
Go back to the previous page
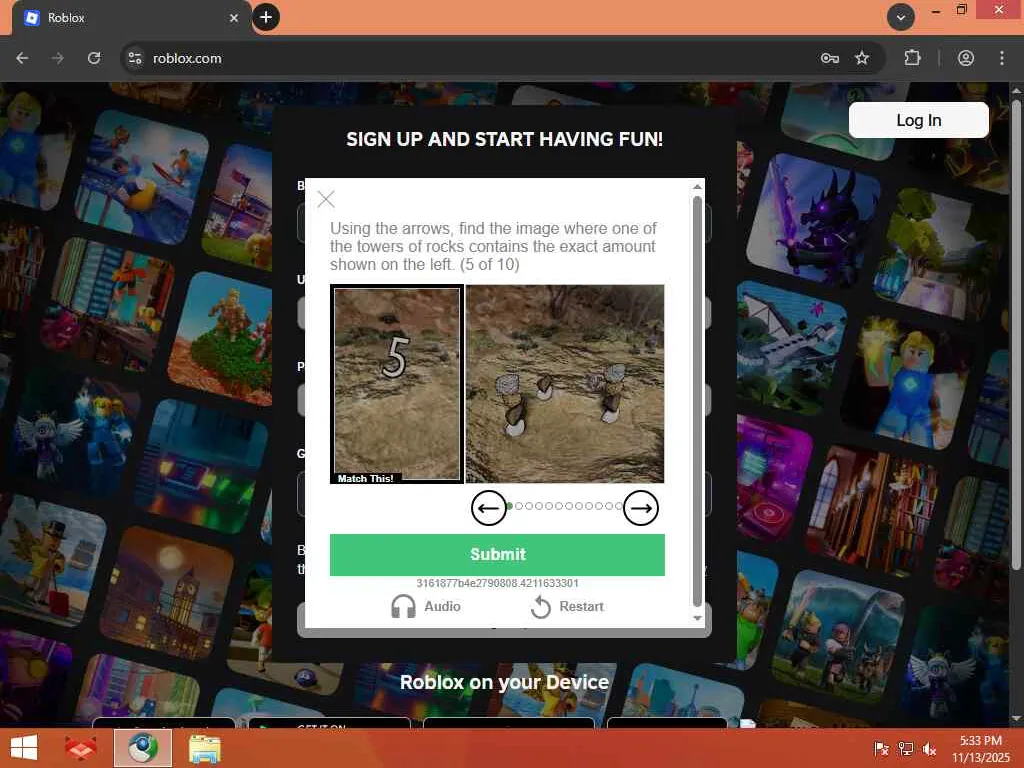[x=22, y=58]
